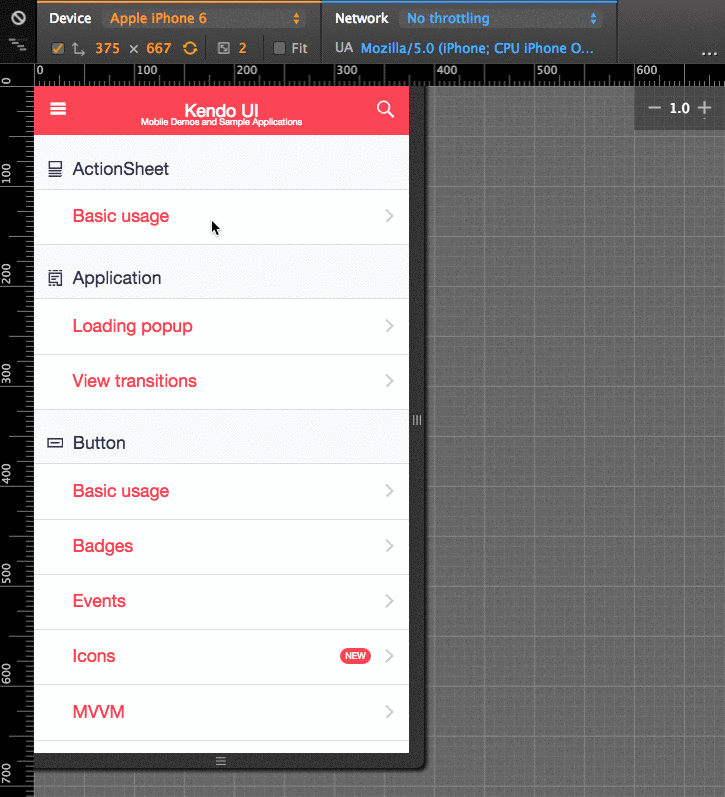Click chevron on Events row
Viewport: 725px width, 797px height.
(x=389, y=601)
